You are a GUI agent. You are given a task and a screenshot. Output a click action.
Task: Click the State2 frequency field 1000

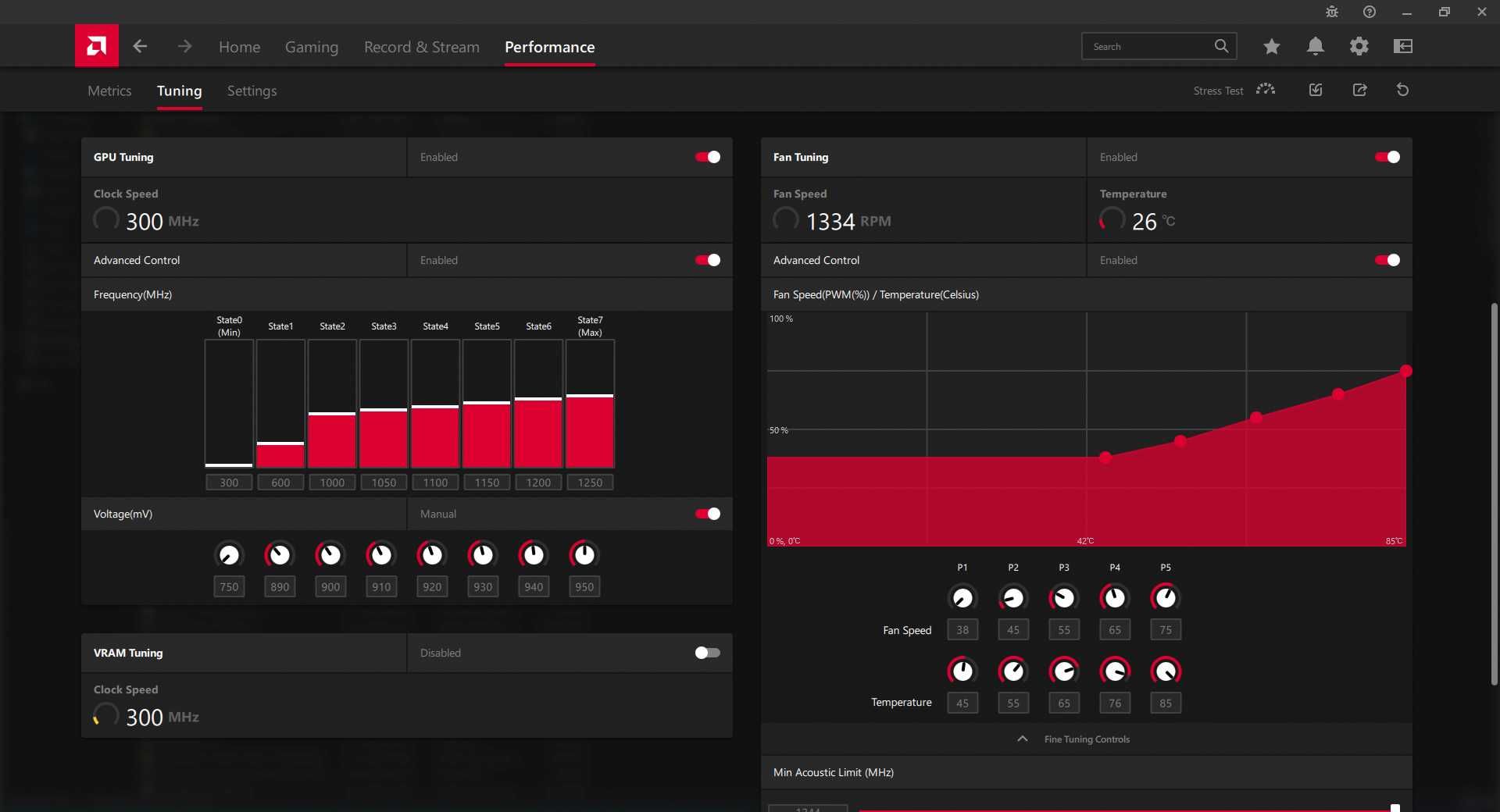coord(332,483)
